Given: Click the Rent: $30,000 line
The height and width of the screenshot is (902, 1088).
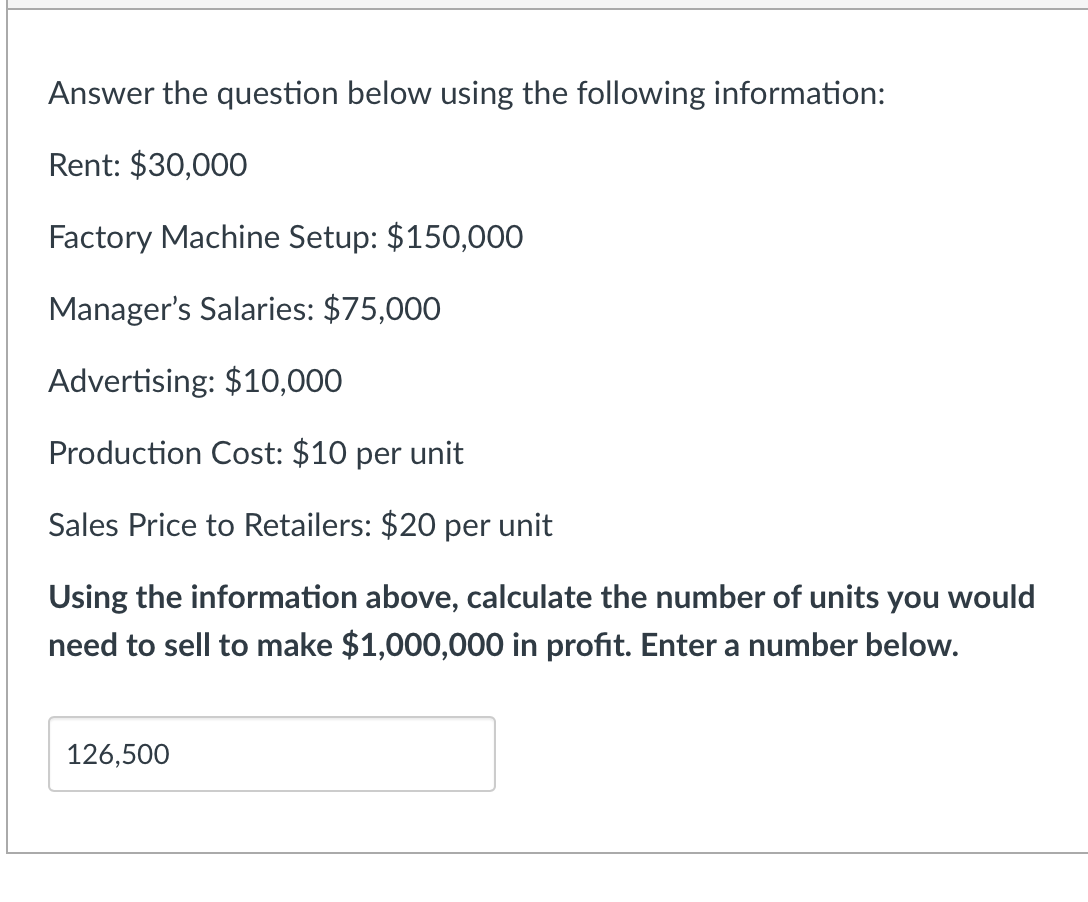Looking at the screenshot, I should click(x=147, y=165).
